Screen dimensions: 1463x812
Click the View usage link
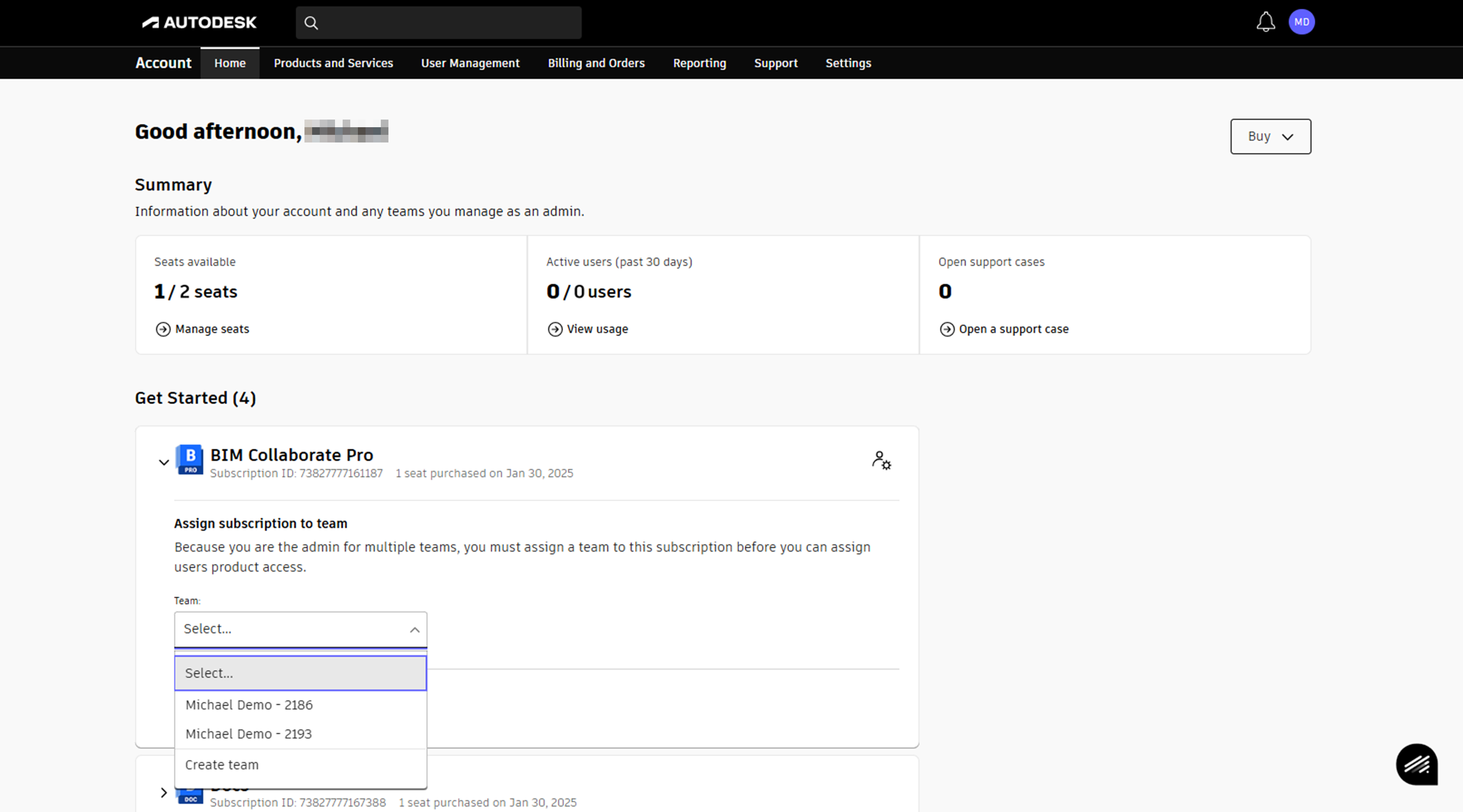597,329
